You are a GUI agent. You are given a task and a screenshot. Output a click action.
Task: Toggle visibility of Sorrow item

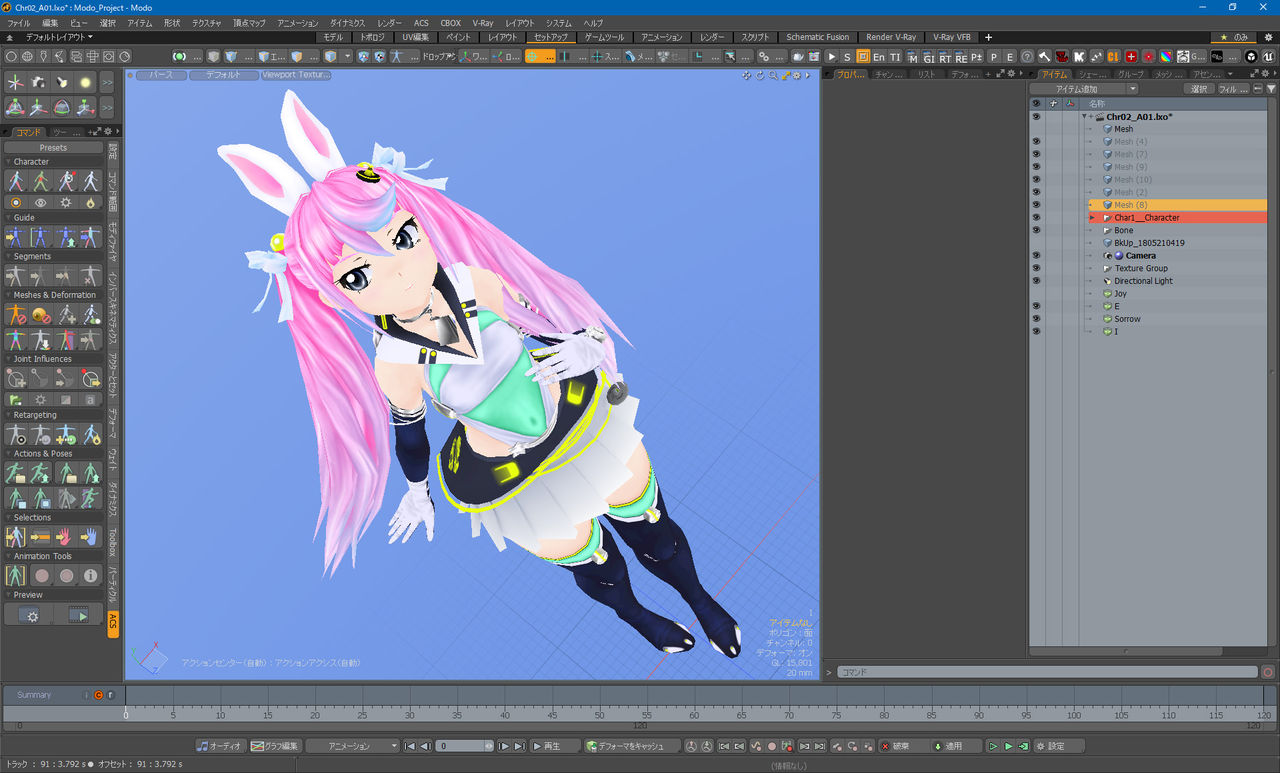pyautogui.click(x=1036, y=319)
